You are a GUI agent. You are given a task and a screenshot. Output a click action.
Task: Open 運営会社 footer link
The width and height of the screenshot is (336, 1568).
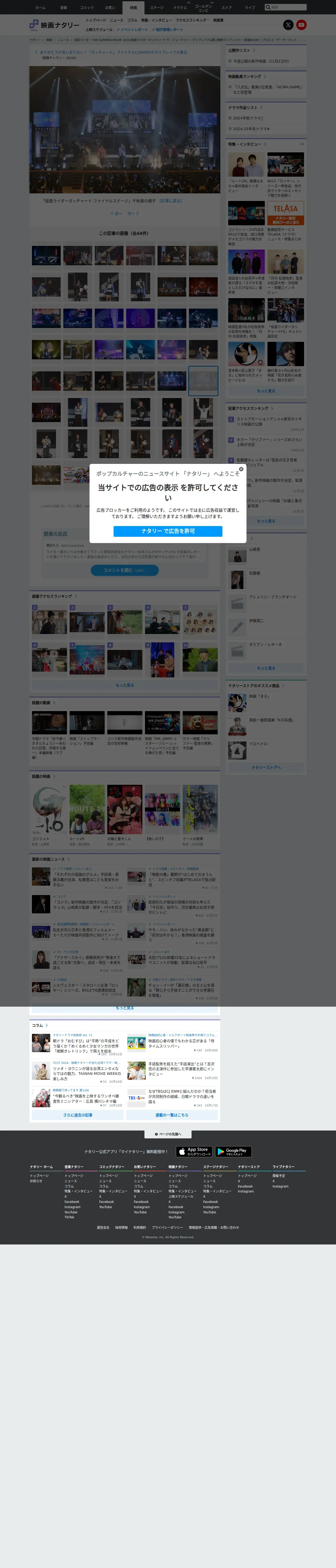click(103, 1228)
